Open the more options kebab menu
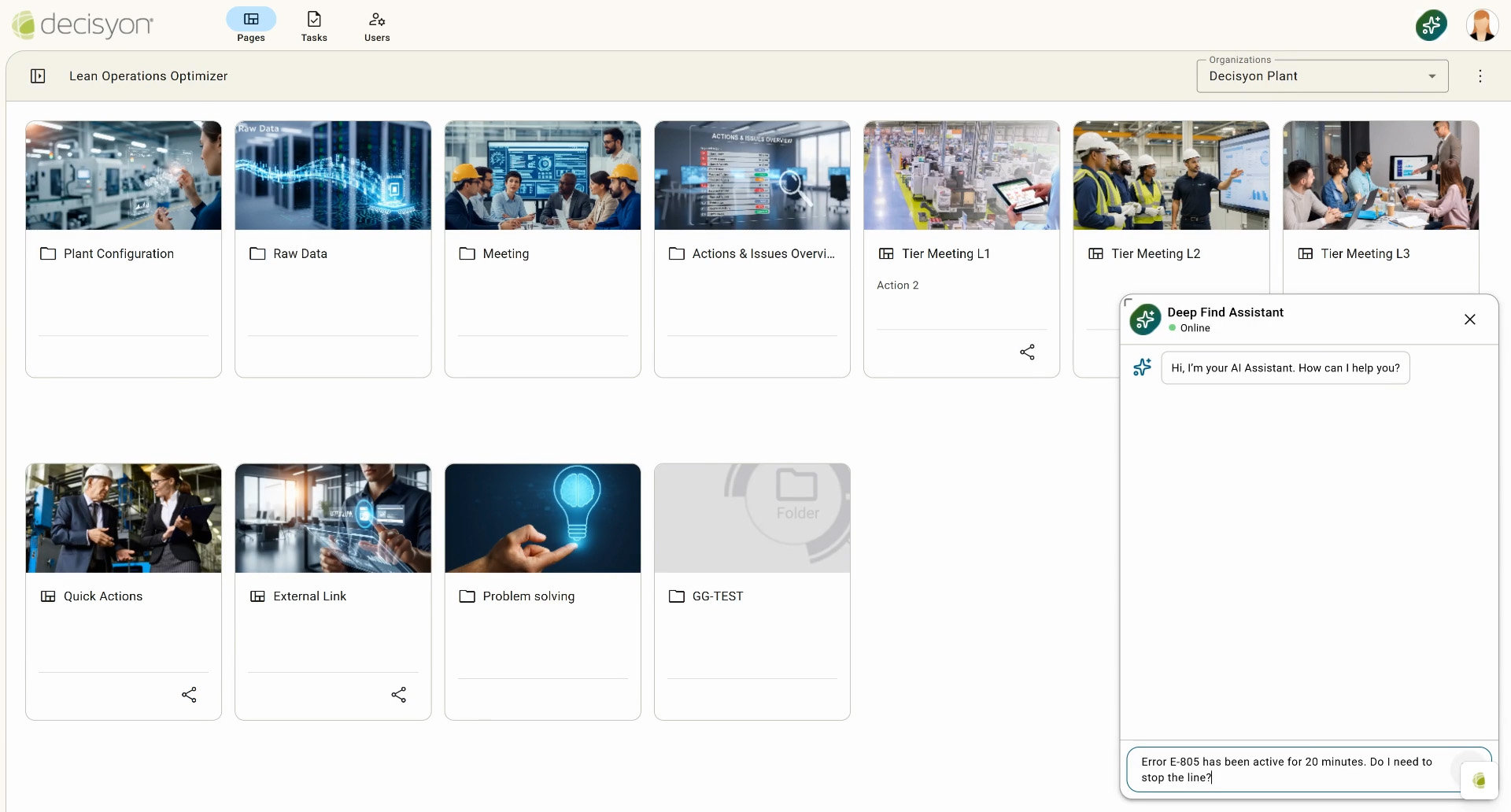The image size is (1511, 812). [1480, 76]
